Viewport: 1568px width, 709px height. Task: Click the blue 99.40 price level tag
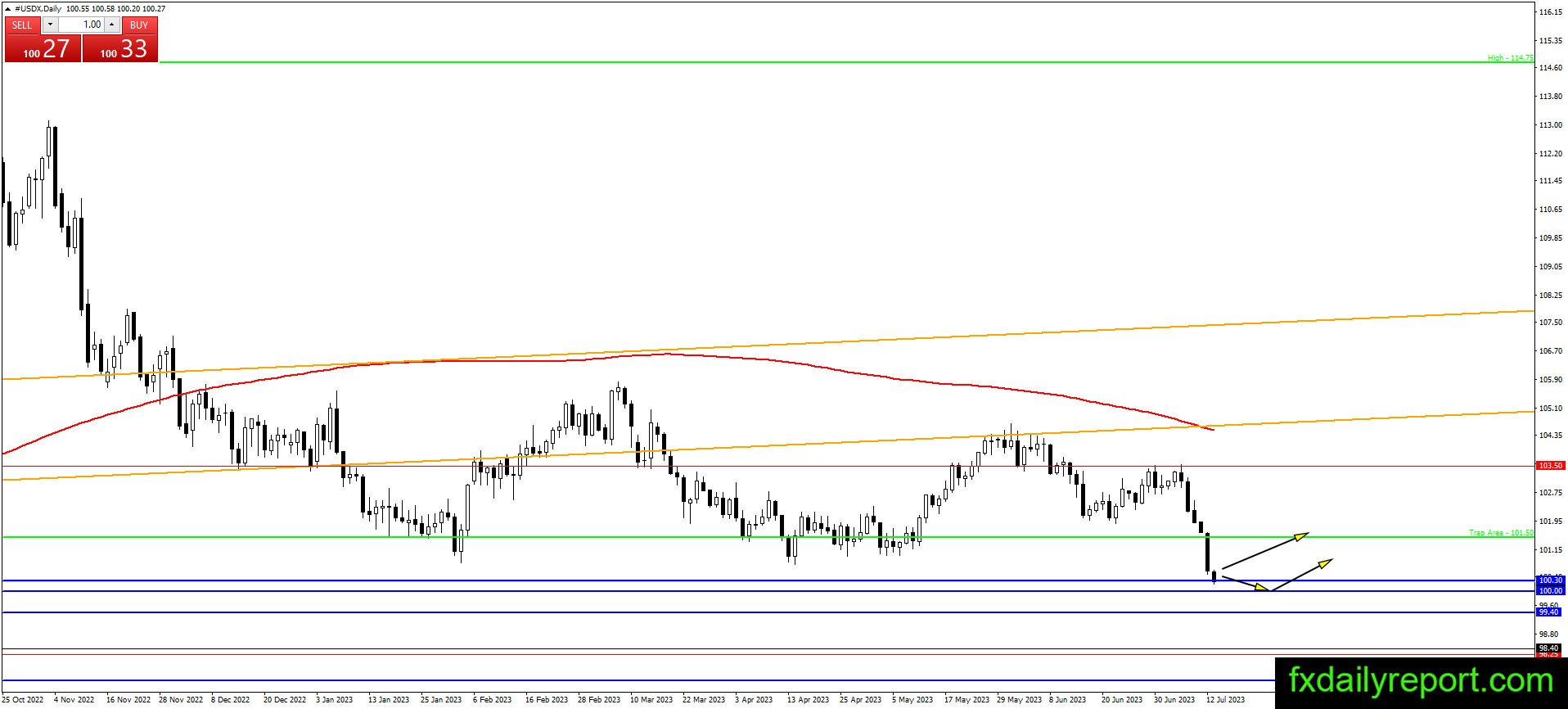pos(1548,612)
